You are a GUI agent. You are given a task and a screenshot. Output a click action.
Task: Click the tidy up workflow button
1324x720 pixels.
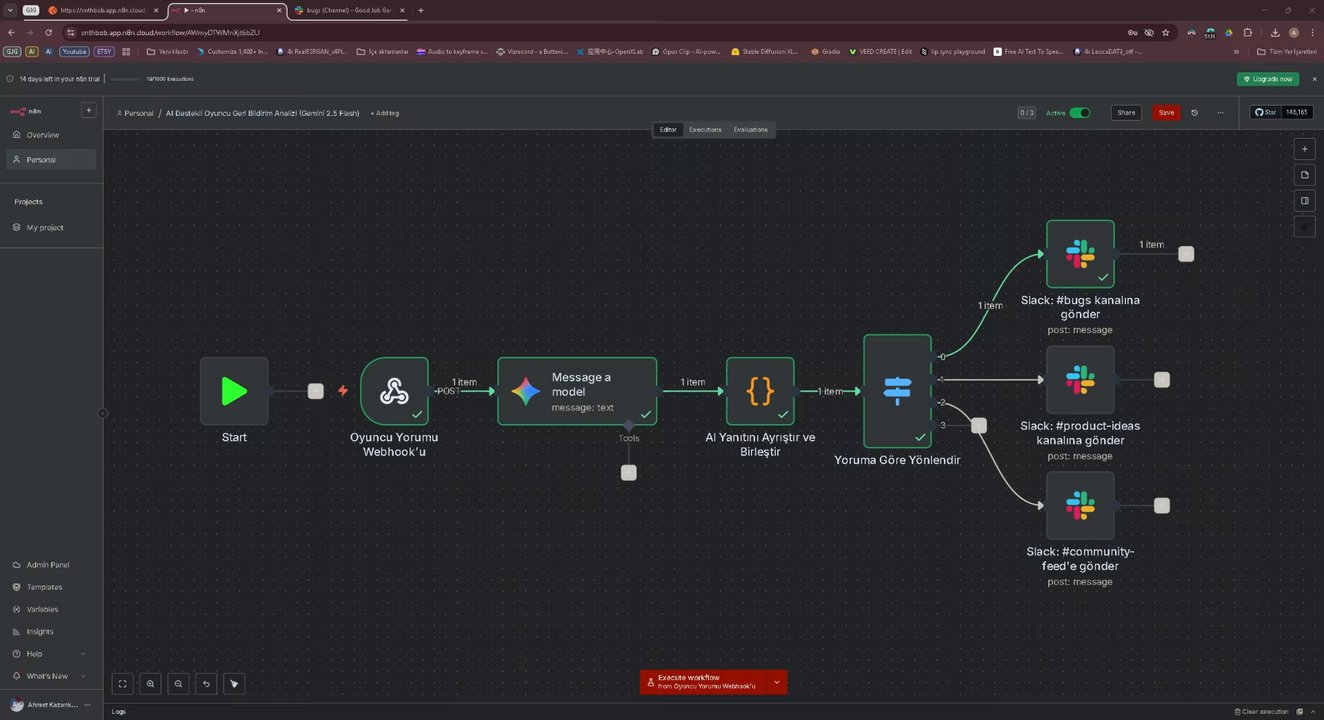click(x=234, y=684)
